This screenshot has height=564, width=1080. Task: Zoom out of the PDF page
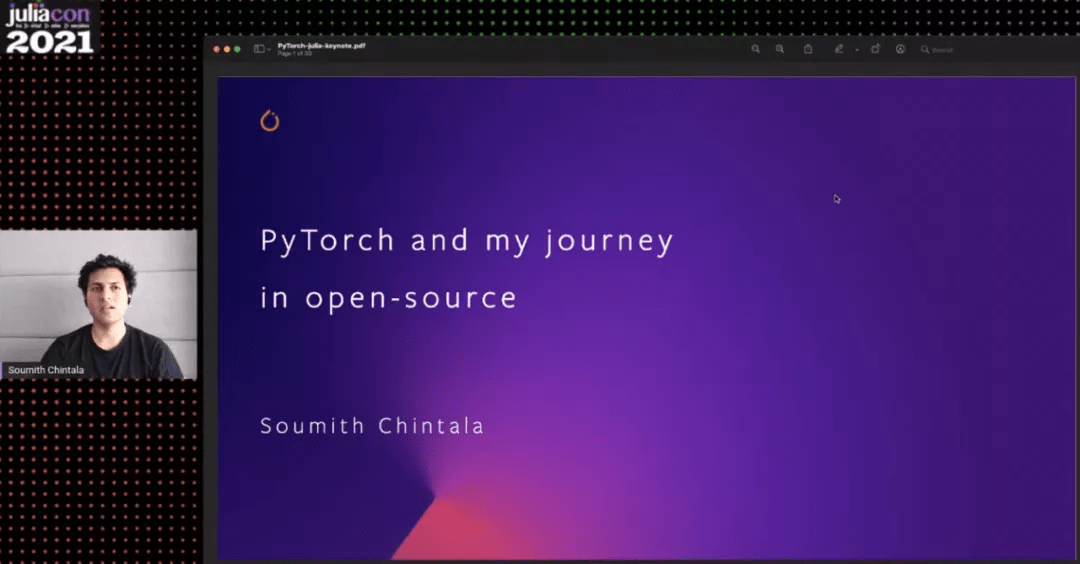(x=756, y=49)
